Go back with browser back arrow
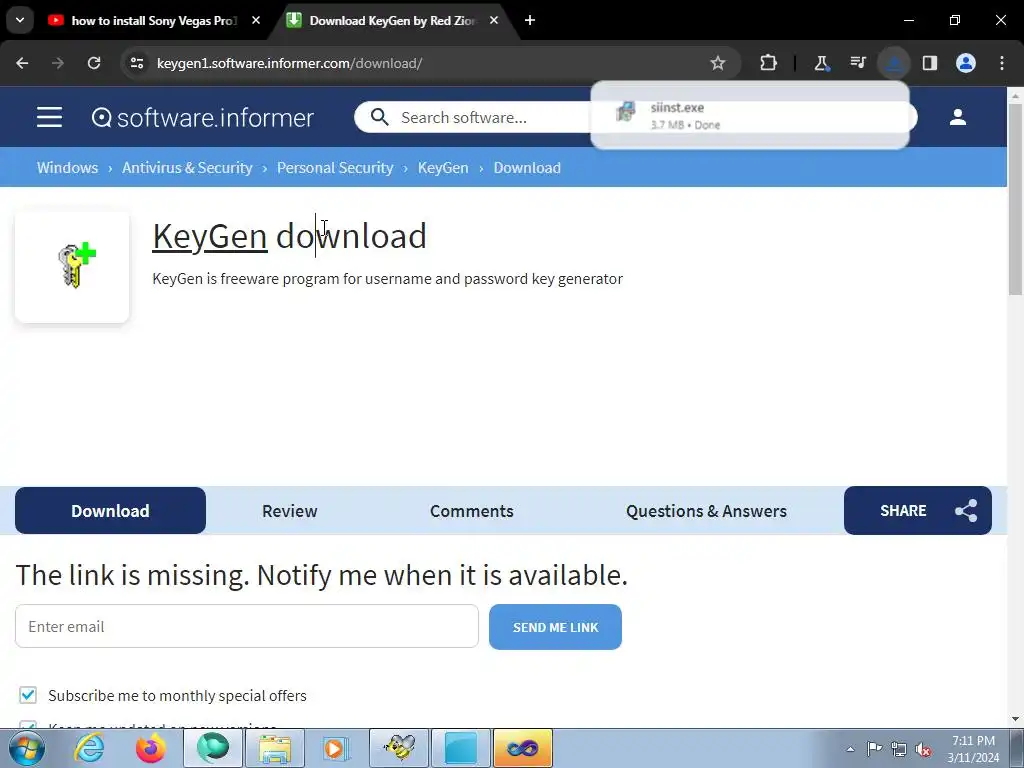1024x768 pixels. 22,63
